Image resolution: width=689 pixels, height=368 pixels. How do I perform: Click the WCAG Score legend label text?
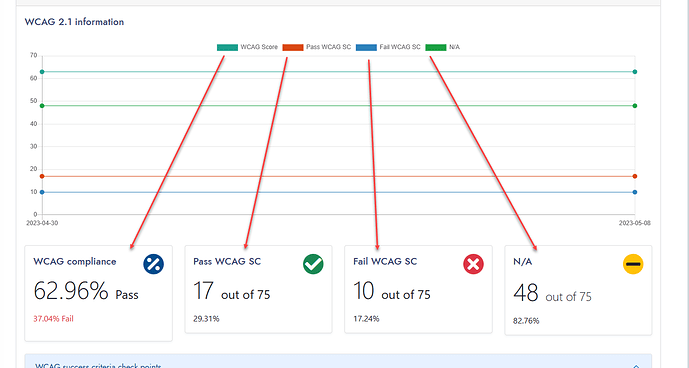coord(259,47)
